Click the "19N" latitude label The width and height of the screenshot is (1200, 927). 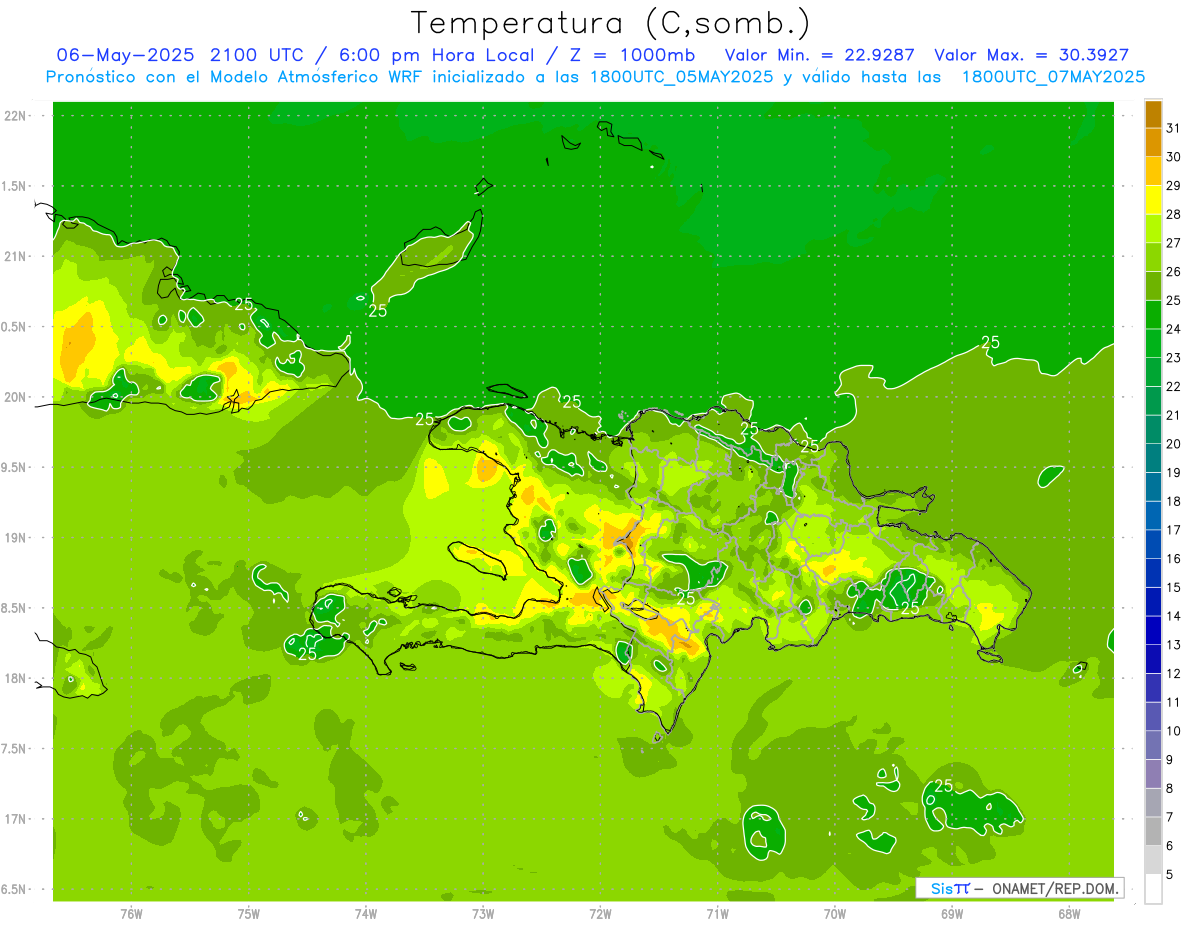(x=16, y=538)
